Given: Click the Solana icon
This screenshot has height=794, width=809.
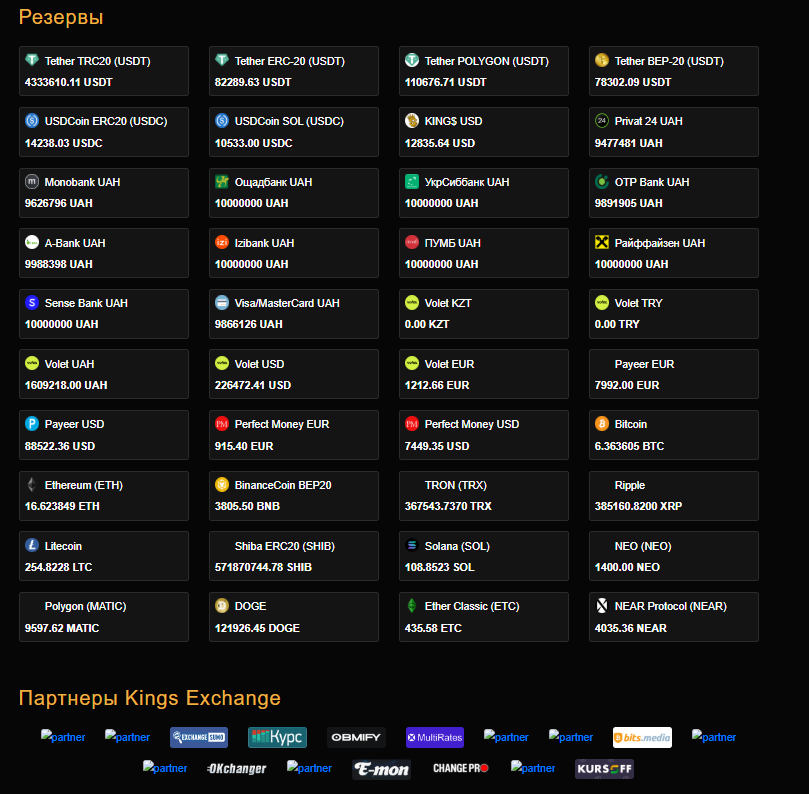Looking at the screenshot, I should (412, 545).
